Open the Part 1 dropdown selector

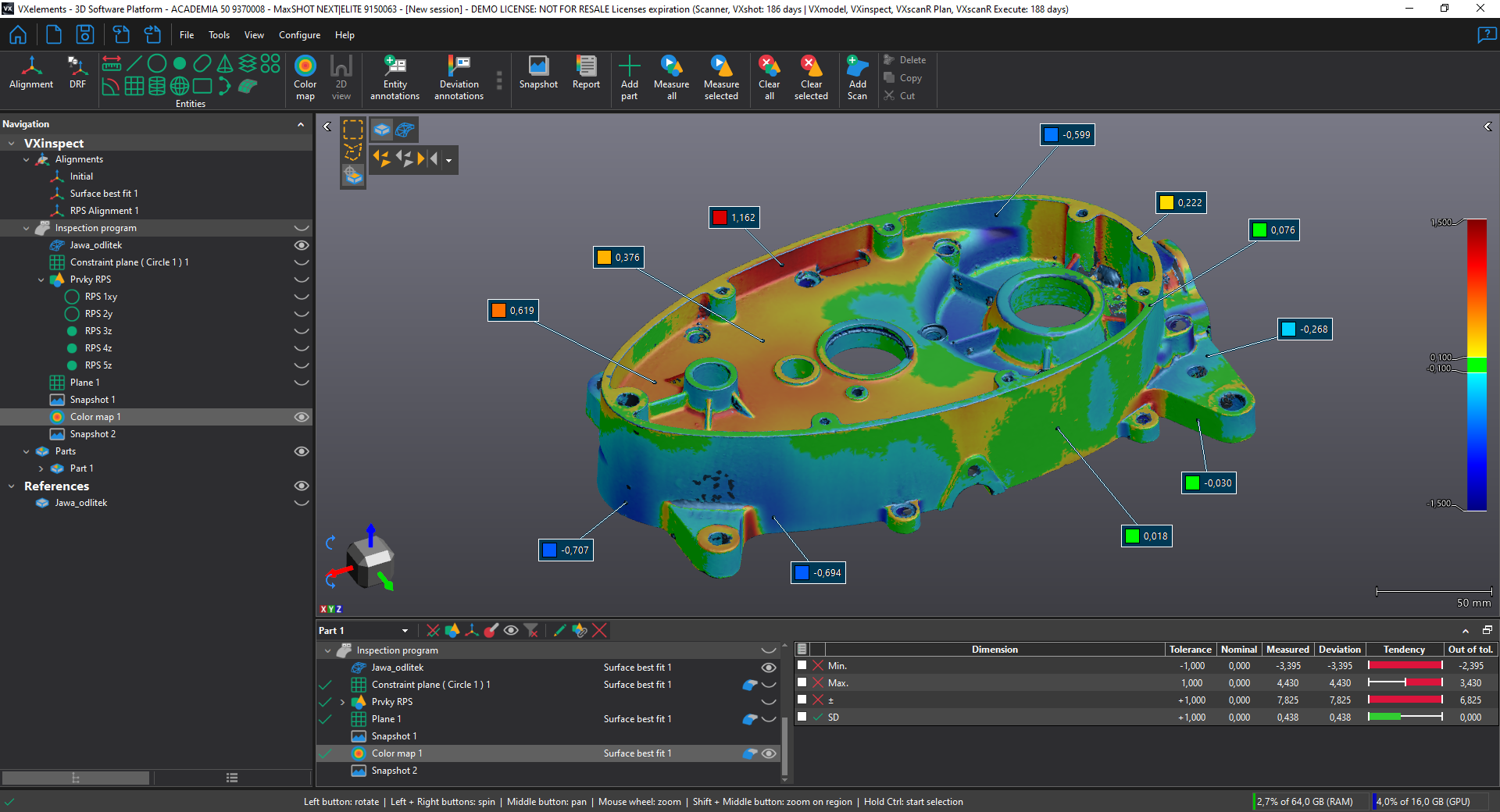click(405, 631)
